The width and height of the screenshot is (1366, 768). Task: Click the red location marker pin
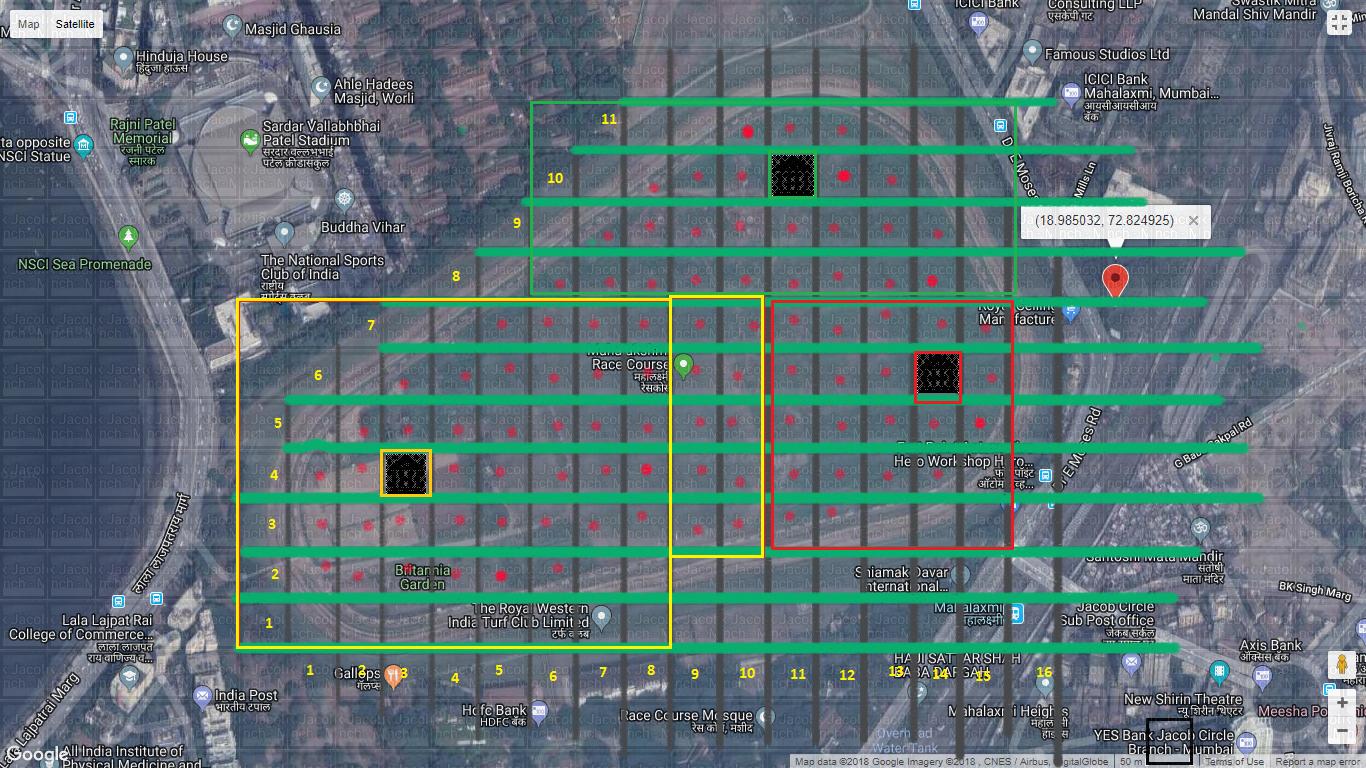tap(1115, 280)
